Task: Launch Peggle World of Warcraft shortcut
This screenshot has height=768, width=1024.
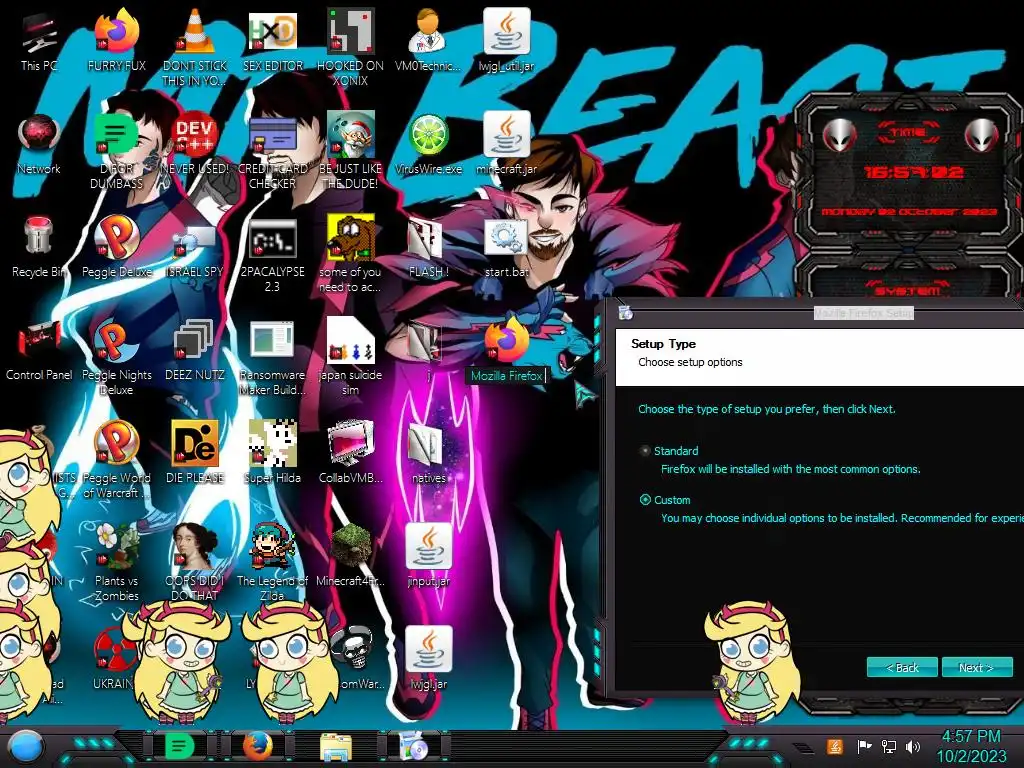Action: tap(117, 444)
